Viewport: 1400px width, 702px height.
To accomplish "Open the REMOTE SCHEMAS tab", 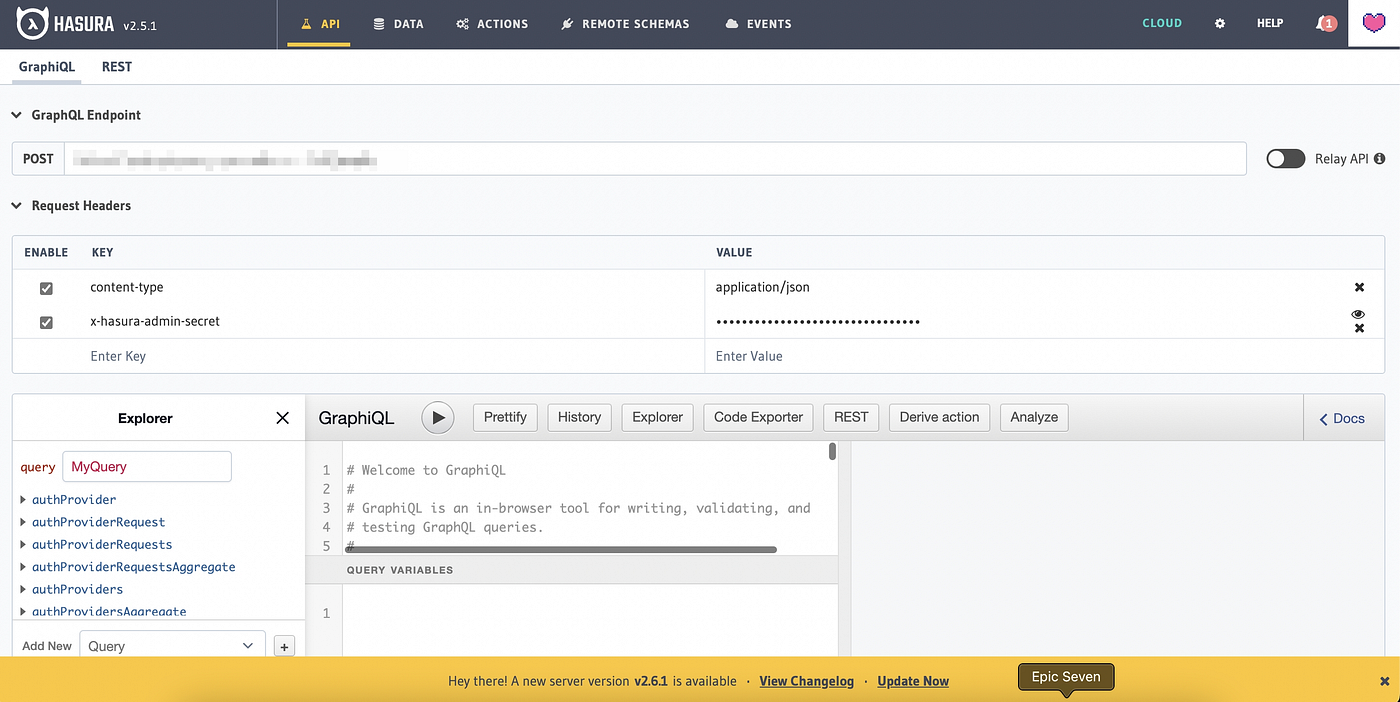I will click(x=625, y=24).
